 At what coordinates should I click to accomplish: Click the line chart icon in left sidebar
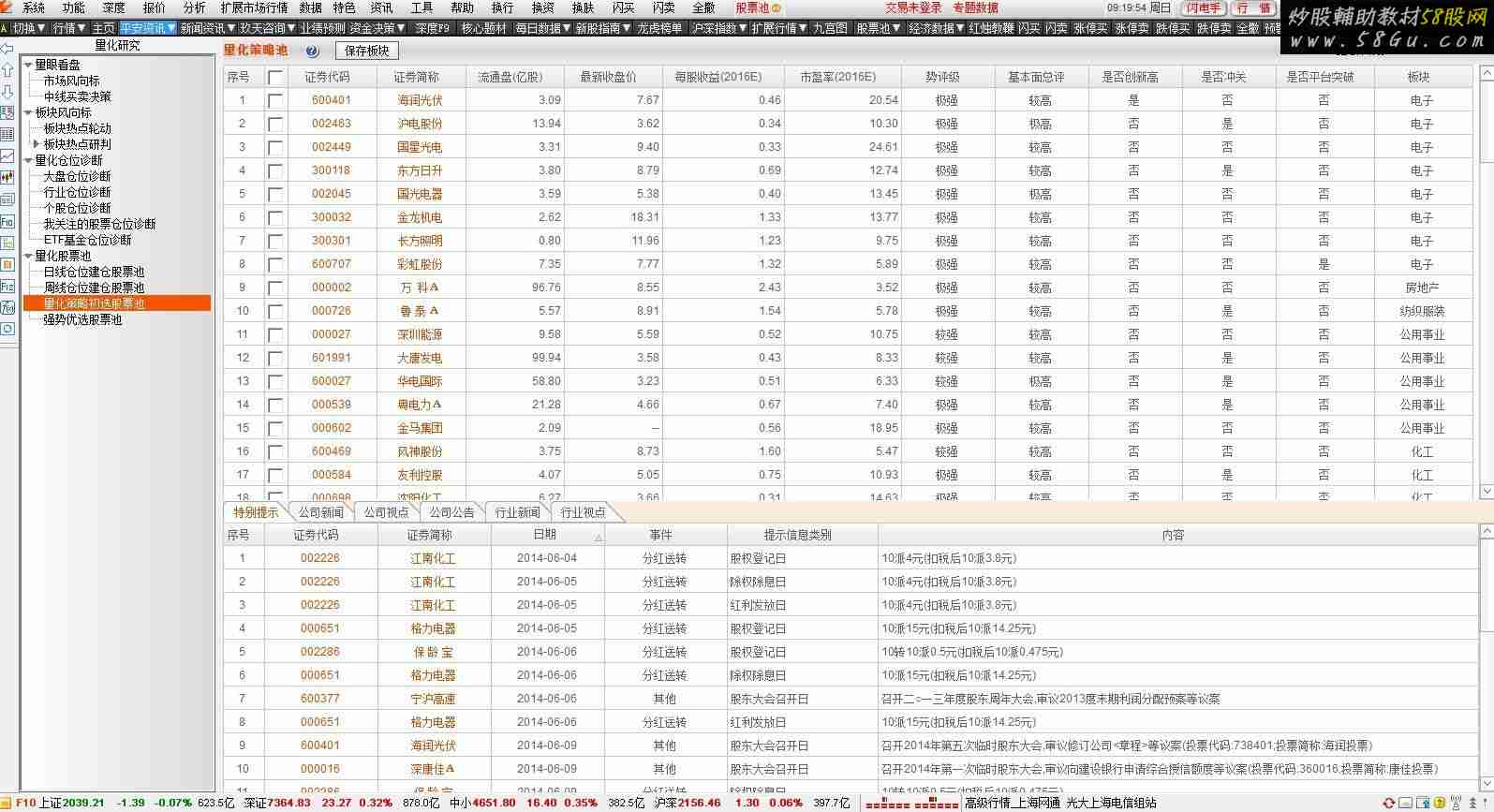pyautogui.click(x=7, y=156)
